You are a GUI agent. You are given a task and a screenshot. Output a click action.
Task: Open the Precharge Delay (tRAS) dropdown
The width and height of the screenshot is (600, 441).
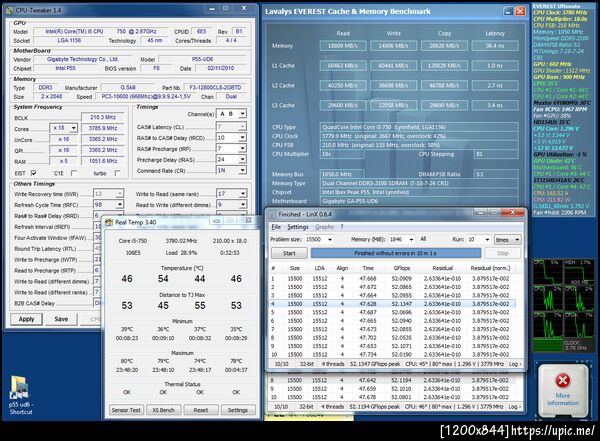242,160
